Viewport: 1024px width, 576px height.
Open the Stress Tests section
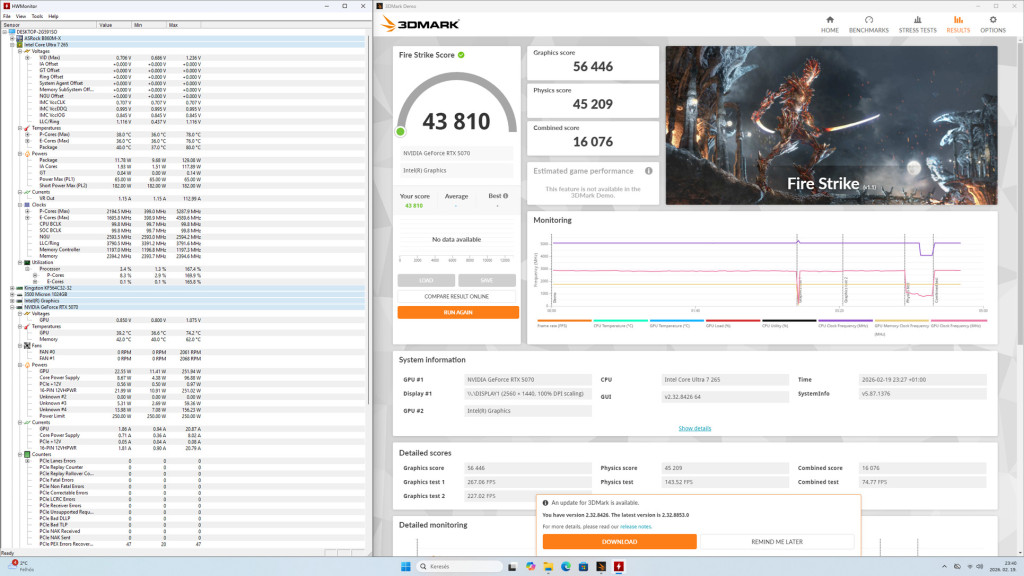[x=917, y=24]
